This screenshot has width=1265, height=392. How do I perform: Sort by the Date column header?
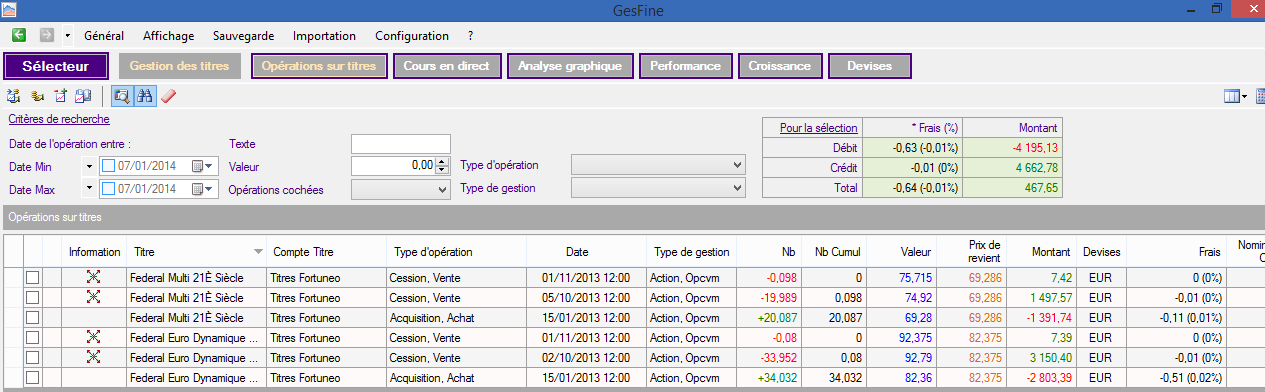577,252
